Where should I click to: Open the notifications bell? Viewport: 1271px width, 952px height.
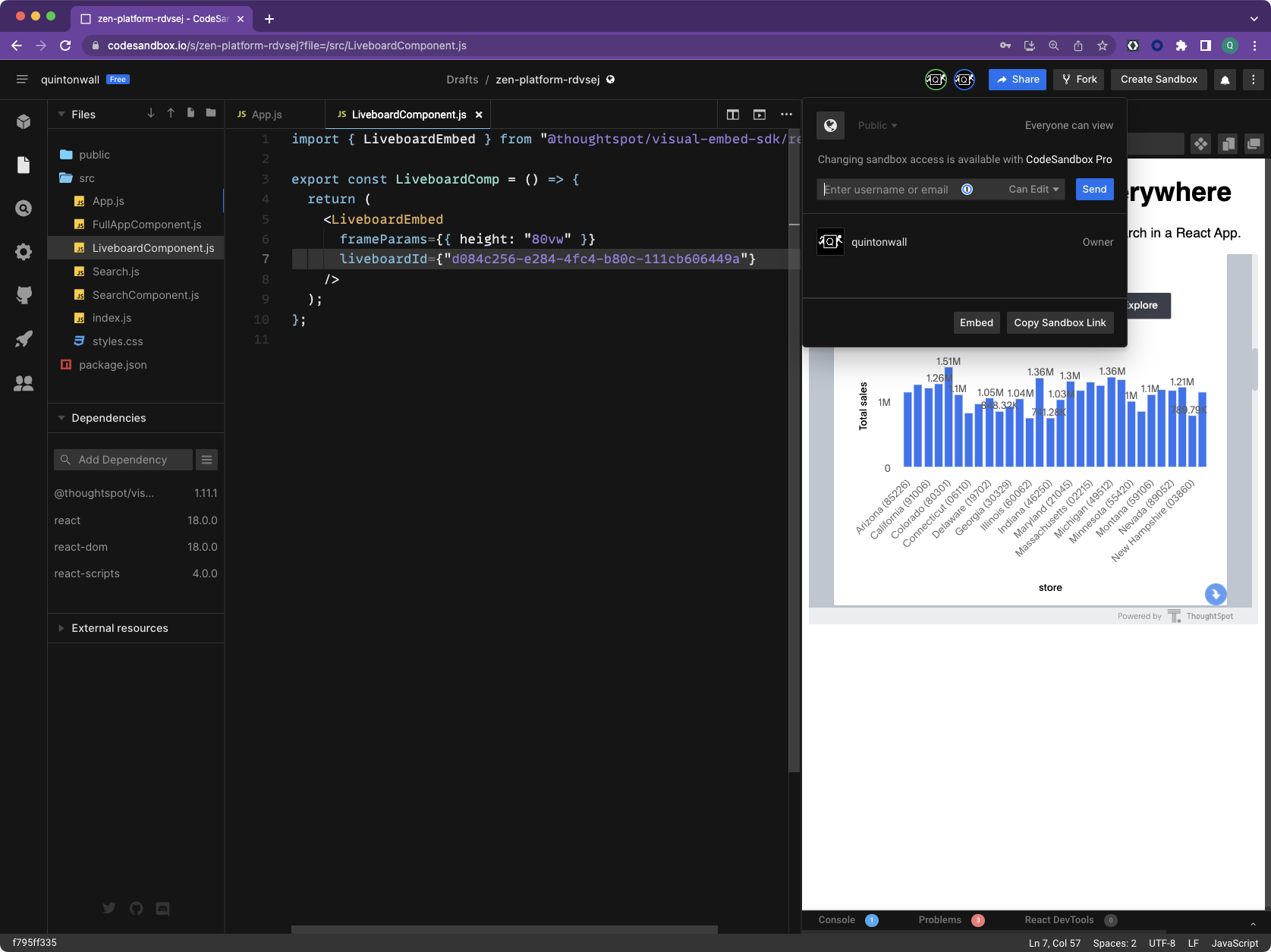pos(1225,80)
